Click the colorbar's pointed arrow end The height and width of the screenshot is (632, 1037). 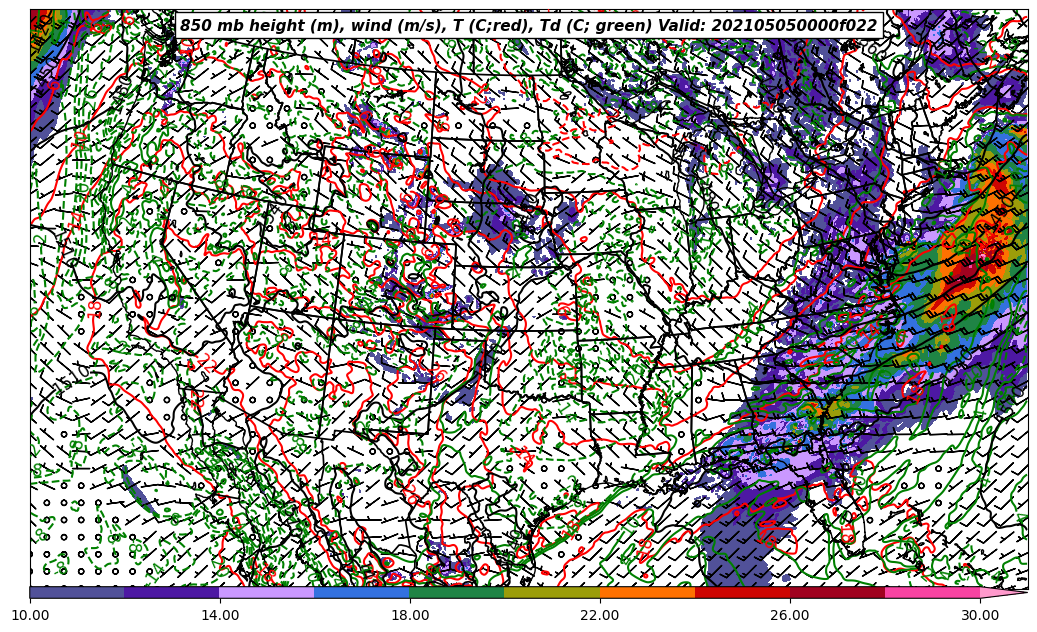(x=1003, y=592)
